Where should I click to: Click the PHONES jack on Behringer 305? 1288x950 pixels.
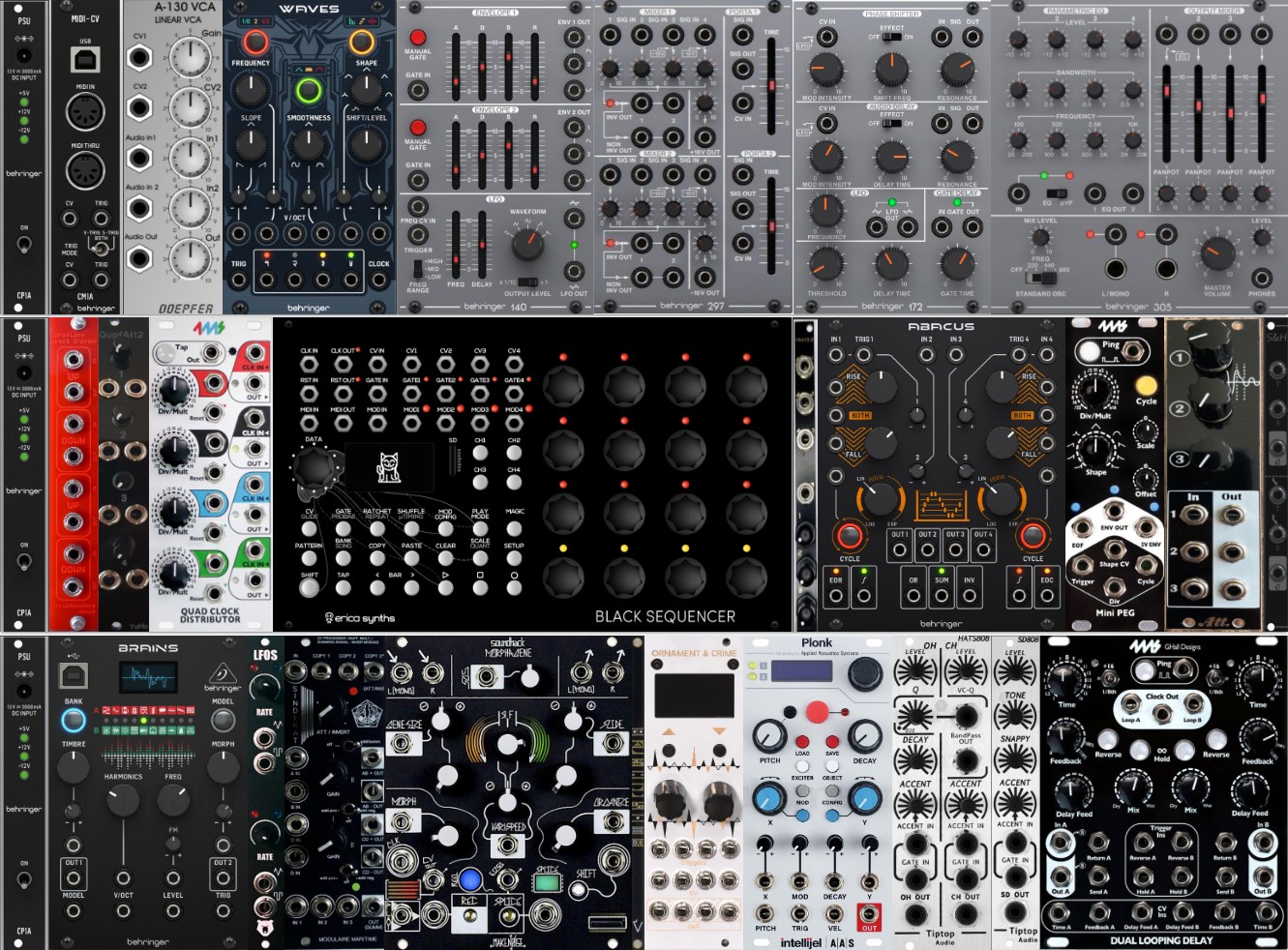[1261, 277]
